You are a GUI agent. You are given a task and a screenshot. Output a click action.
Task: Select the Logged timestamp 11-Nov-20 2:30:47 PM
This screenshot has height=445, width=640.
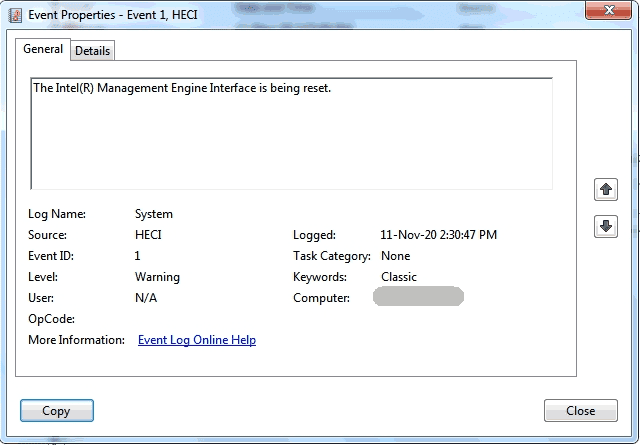(x=438, y=235)
